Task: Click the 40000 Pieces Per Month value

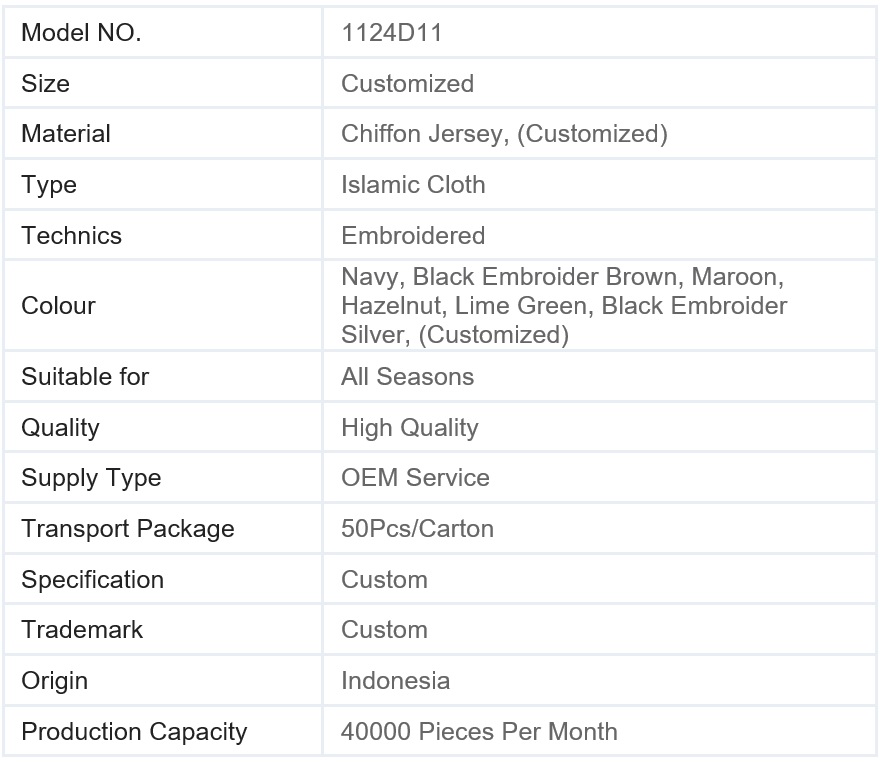Action: click(x=479, y=732)
